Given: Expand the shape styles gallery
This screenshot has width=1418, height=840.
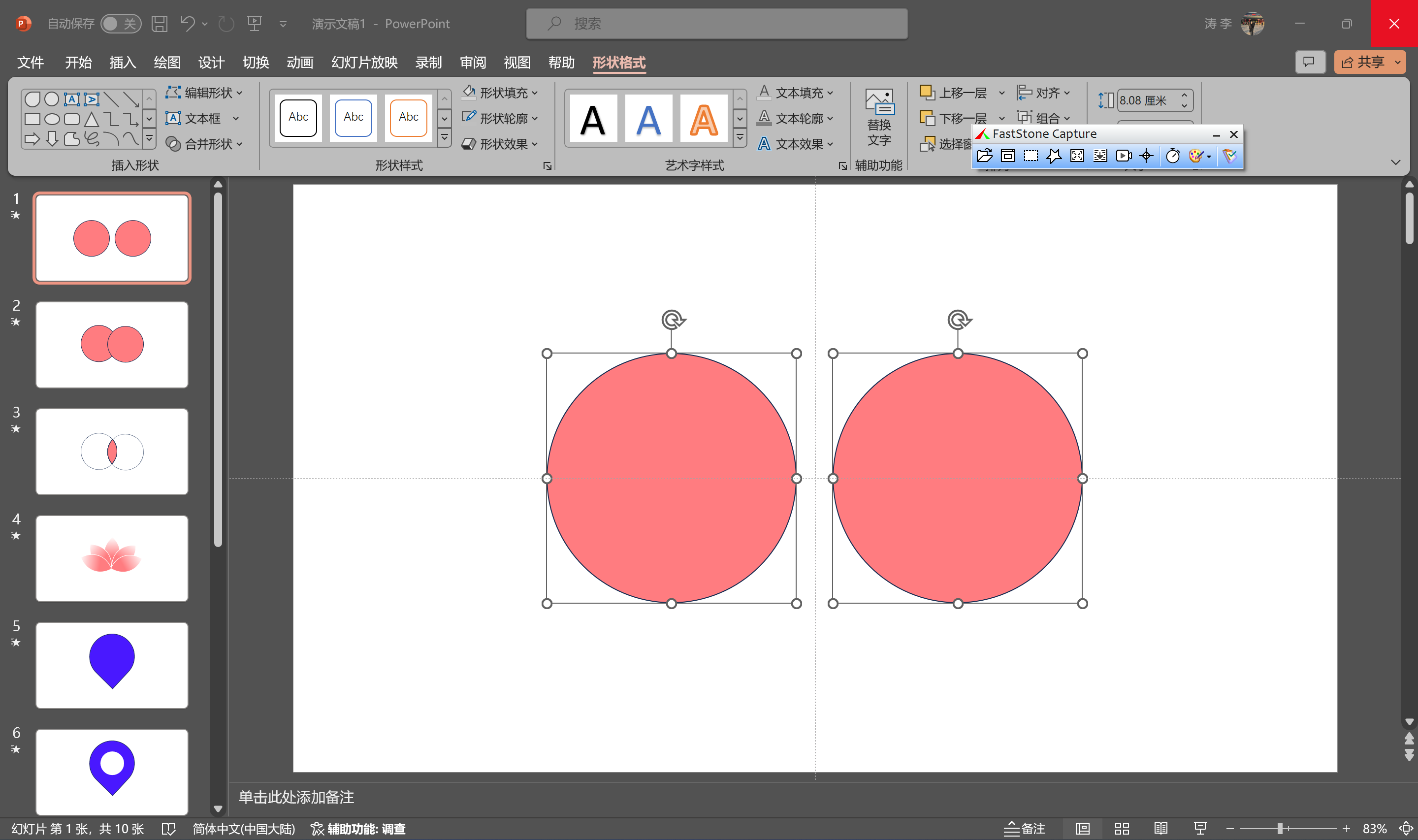Looking at the screenshot, I should pos(445,137).
